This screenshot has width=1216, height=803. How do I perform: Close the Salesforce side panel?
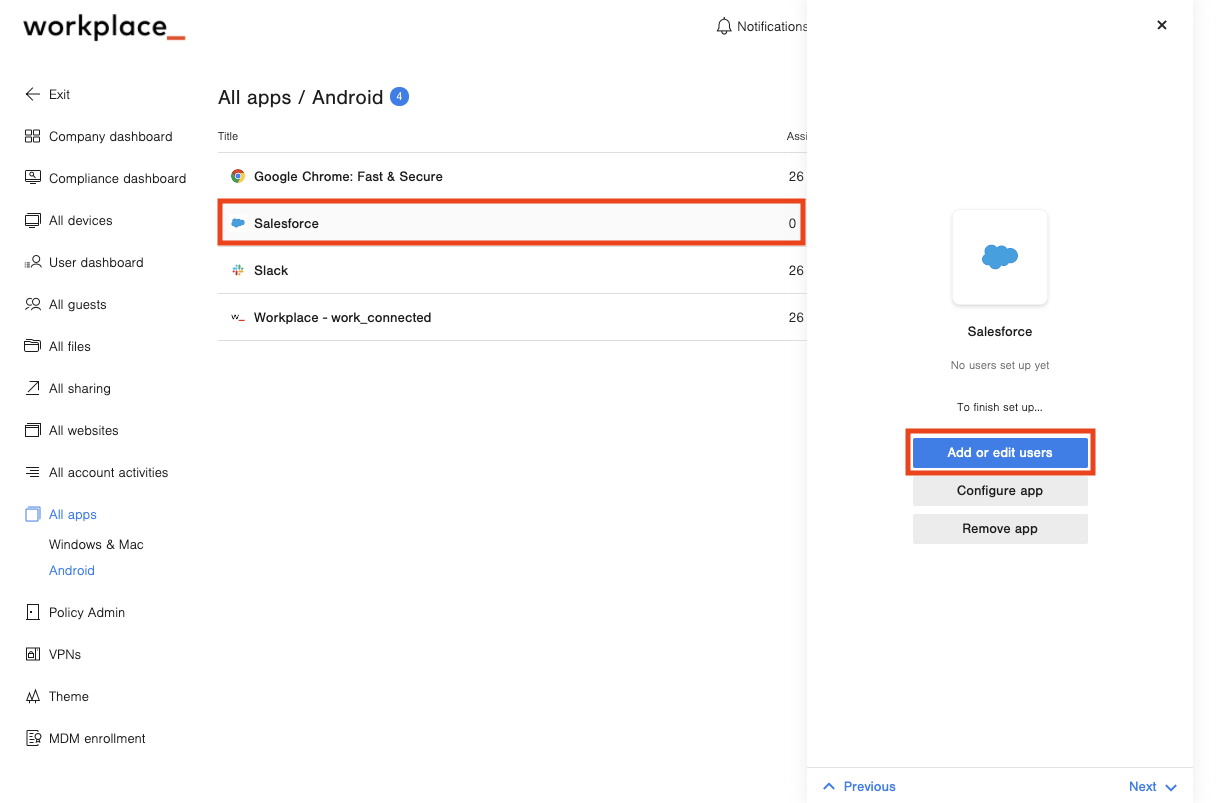point(1162,25)
